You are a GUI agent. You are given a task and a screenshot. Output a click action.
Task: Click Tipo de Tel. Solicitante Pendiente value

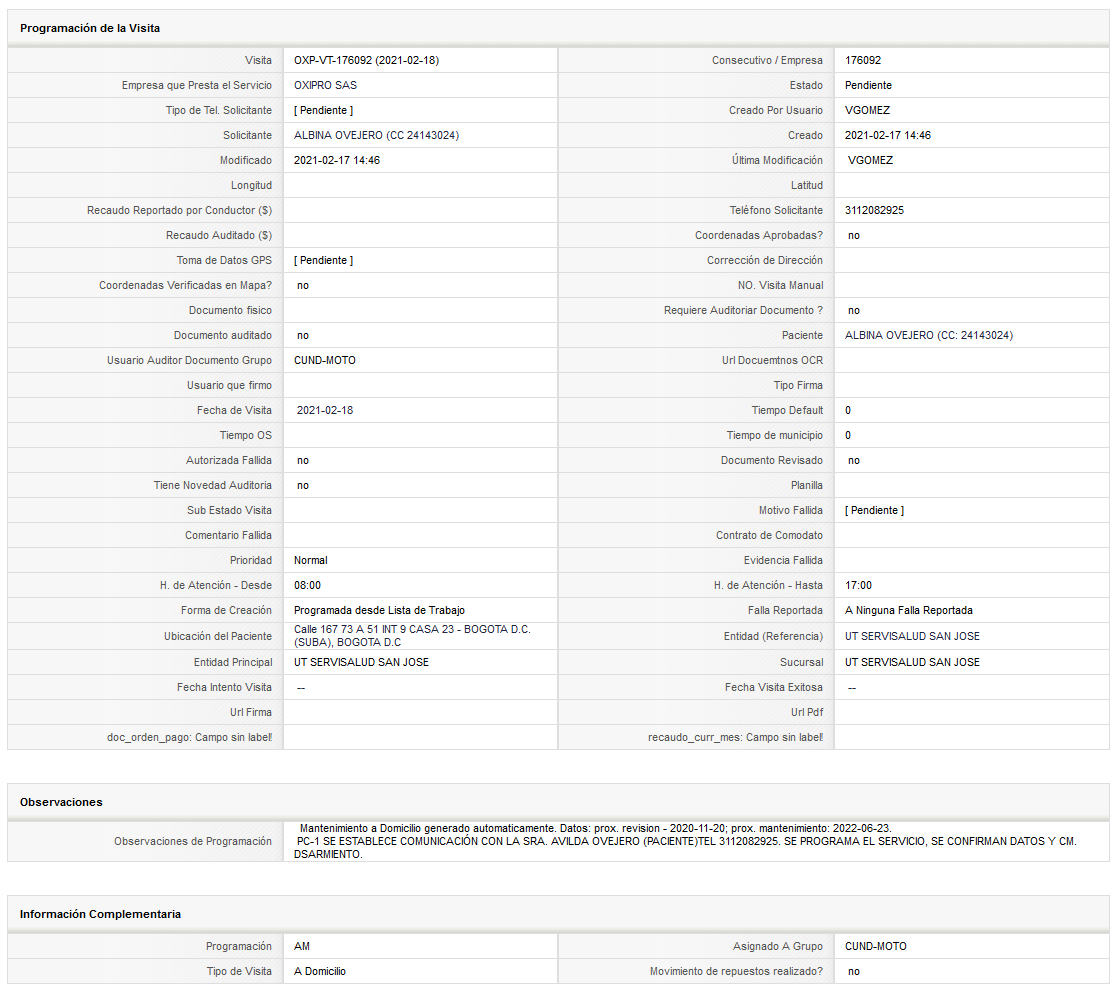click(x=323, y=110)
